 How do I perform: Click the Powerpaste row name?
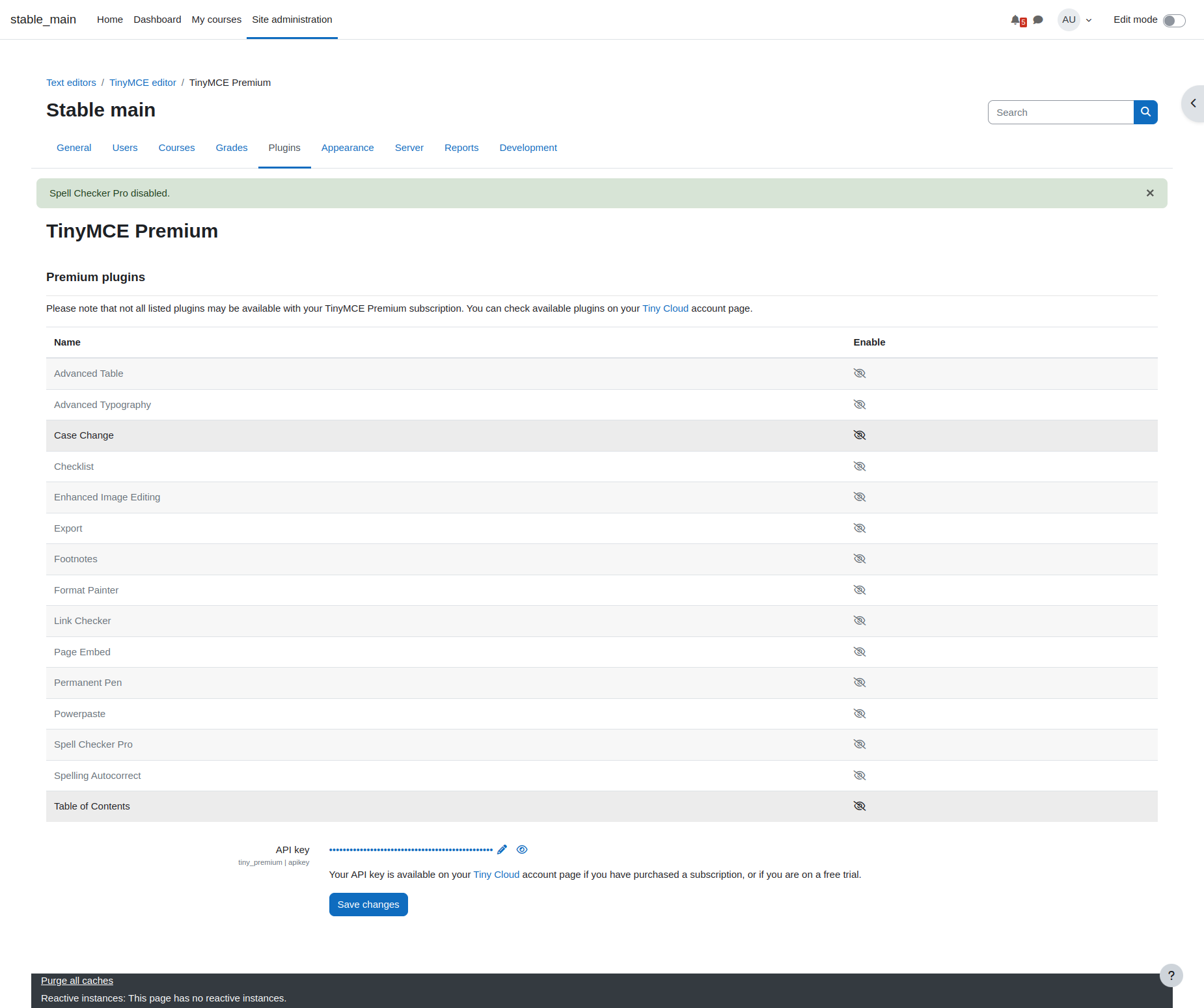click(79, 714)
